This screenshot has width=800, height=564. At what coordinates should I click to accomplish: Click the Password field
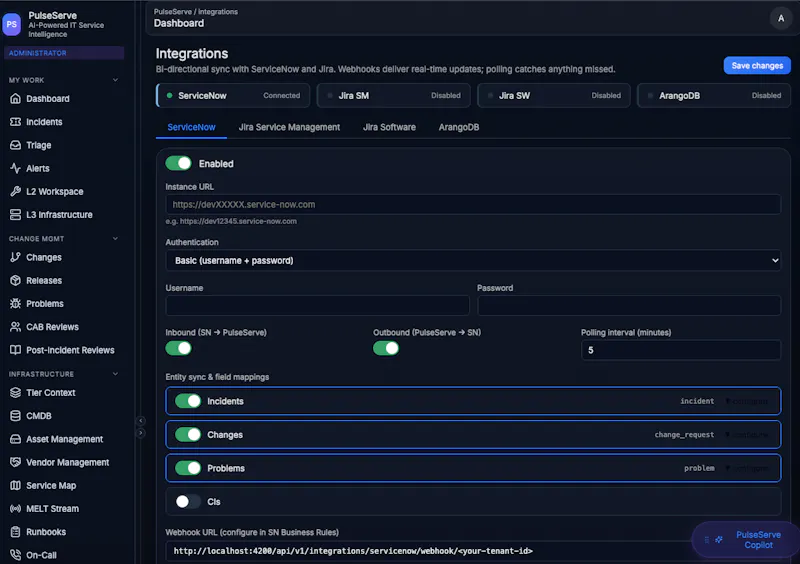click(629, 305)
